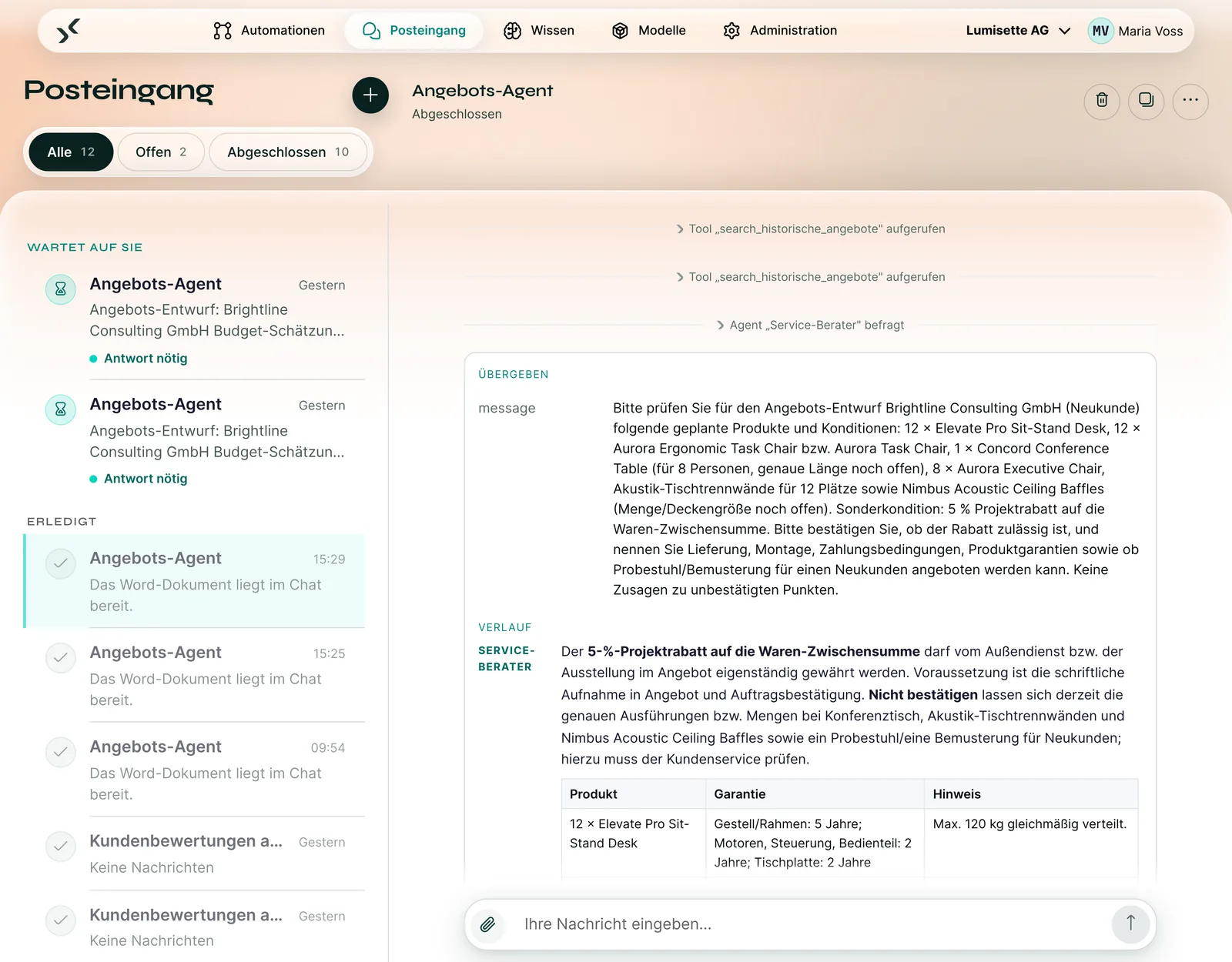Click the app logo in top navigation
The height and width of the screenshot is (962, 1232).
[68, 31]
